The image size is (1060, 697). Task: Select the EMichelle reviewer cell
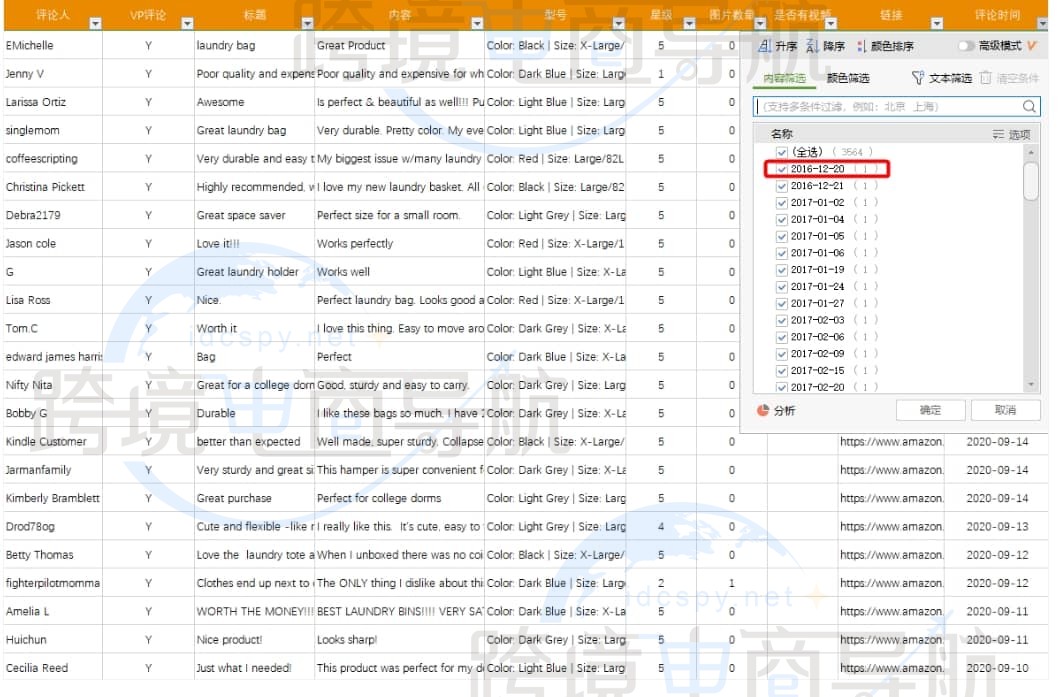tap(53, 45)
